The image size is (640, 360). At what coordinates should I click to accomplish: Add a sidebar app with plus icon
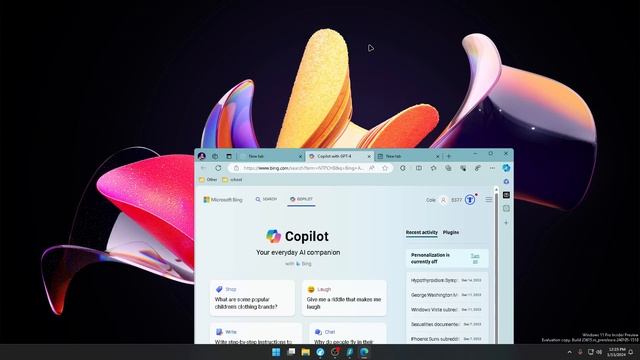click(x=506, y=223)
